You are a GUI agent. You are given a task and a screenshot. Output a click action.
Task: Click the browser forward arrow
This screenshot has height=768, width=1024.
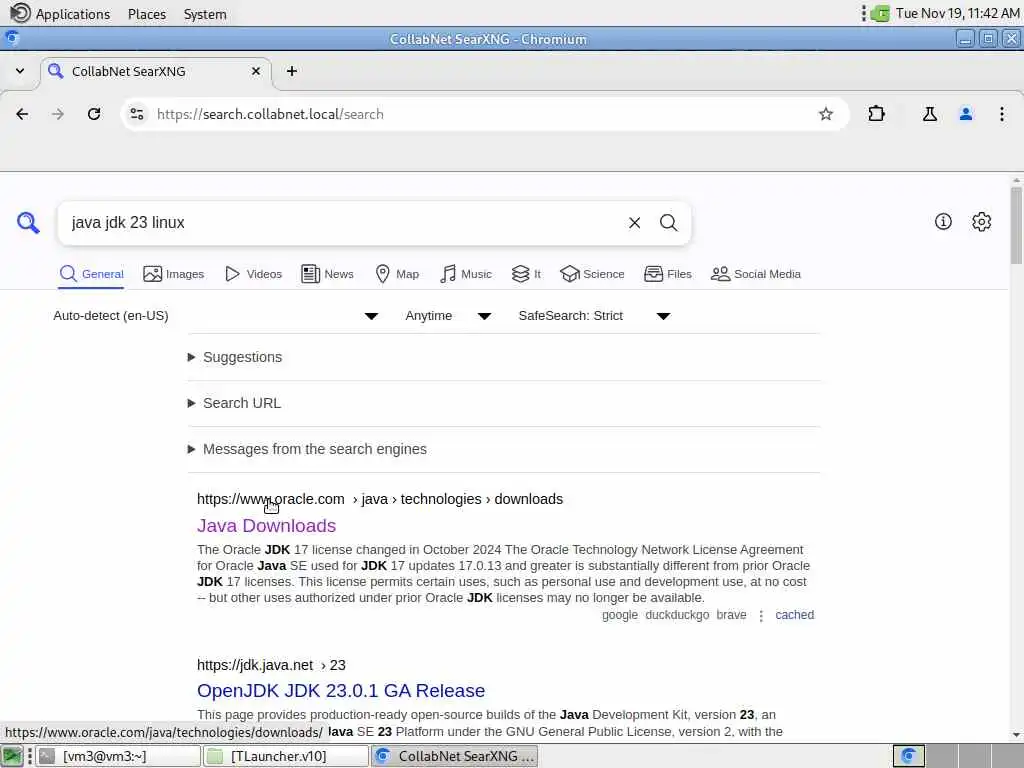click(58, 114)
